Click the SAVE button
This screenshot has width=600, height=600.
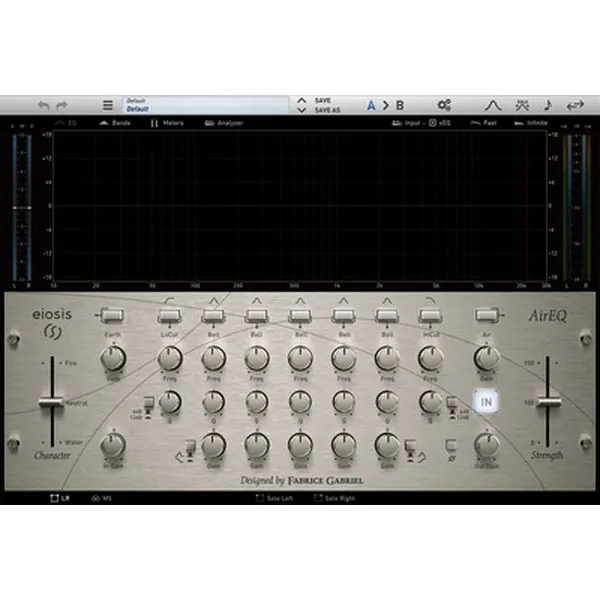322,100
